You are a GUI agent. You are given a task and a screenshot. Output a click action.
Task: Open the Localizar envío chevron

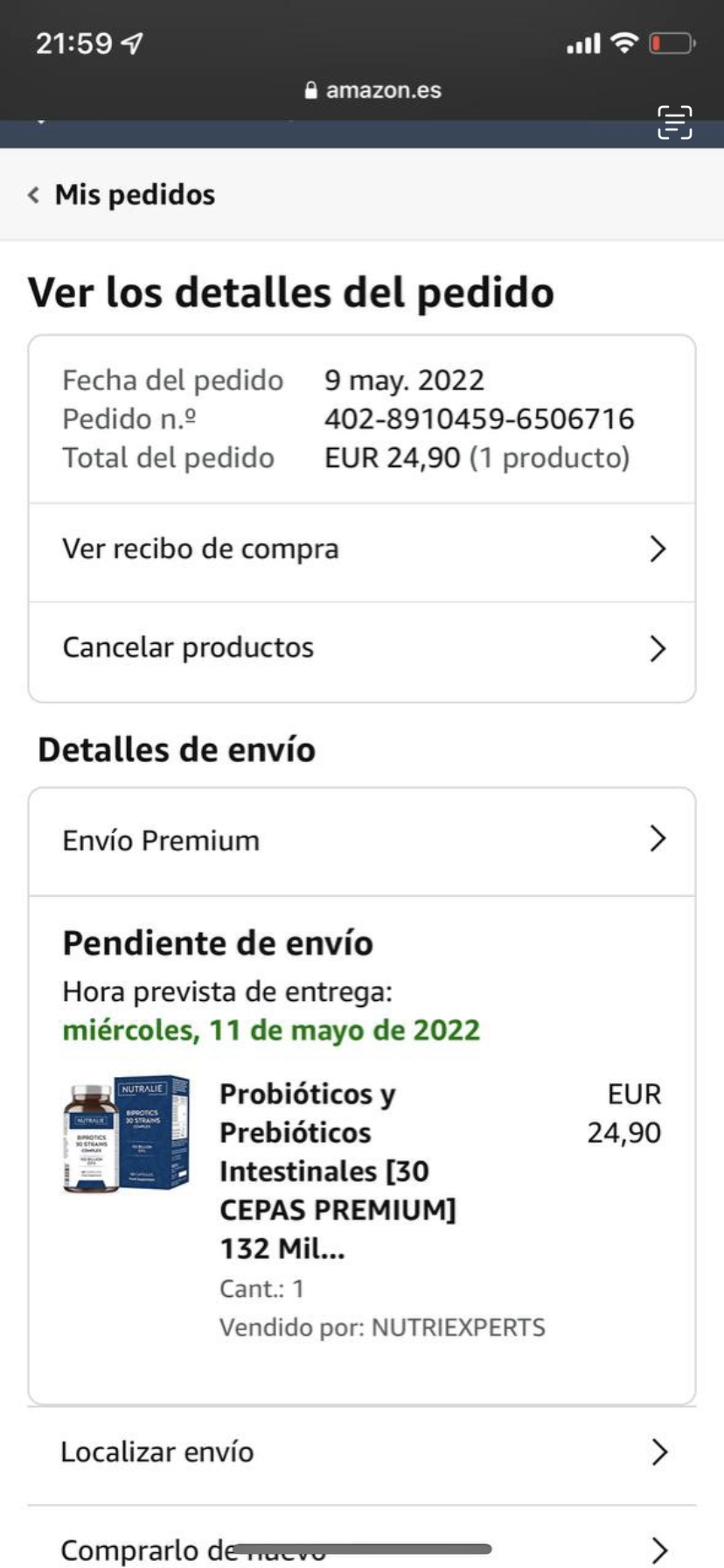[659, 1452]
